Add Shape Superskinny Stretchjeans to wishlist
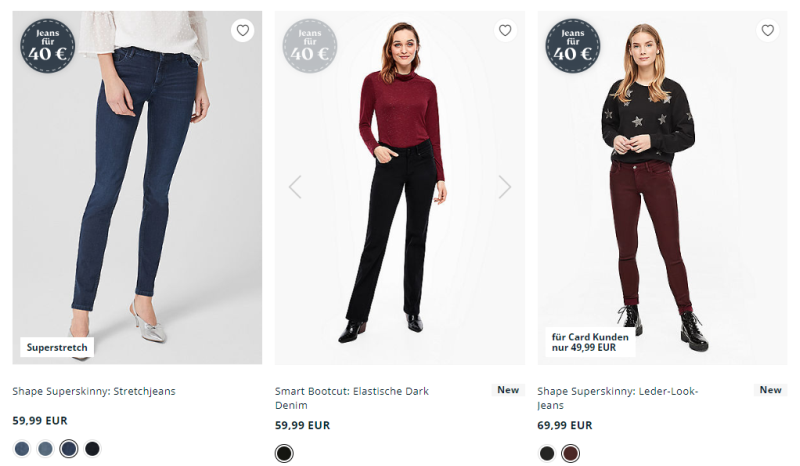Viewport: 800px width, 466px height. [x=242, y=31]
